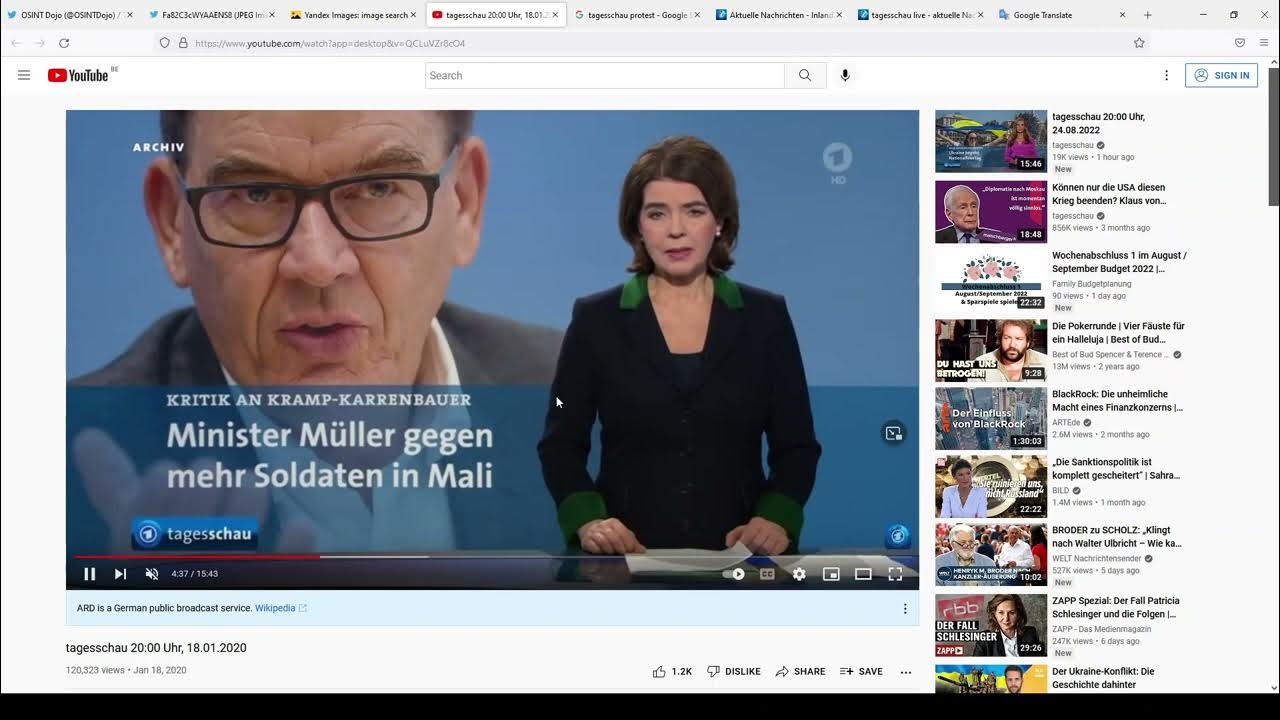Open info panel three-dot options

coord(905,608)
